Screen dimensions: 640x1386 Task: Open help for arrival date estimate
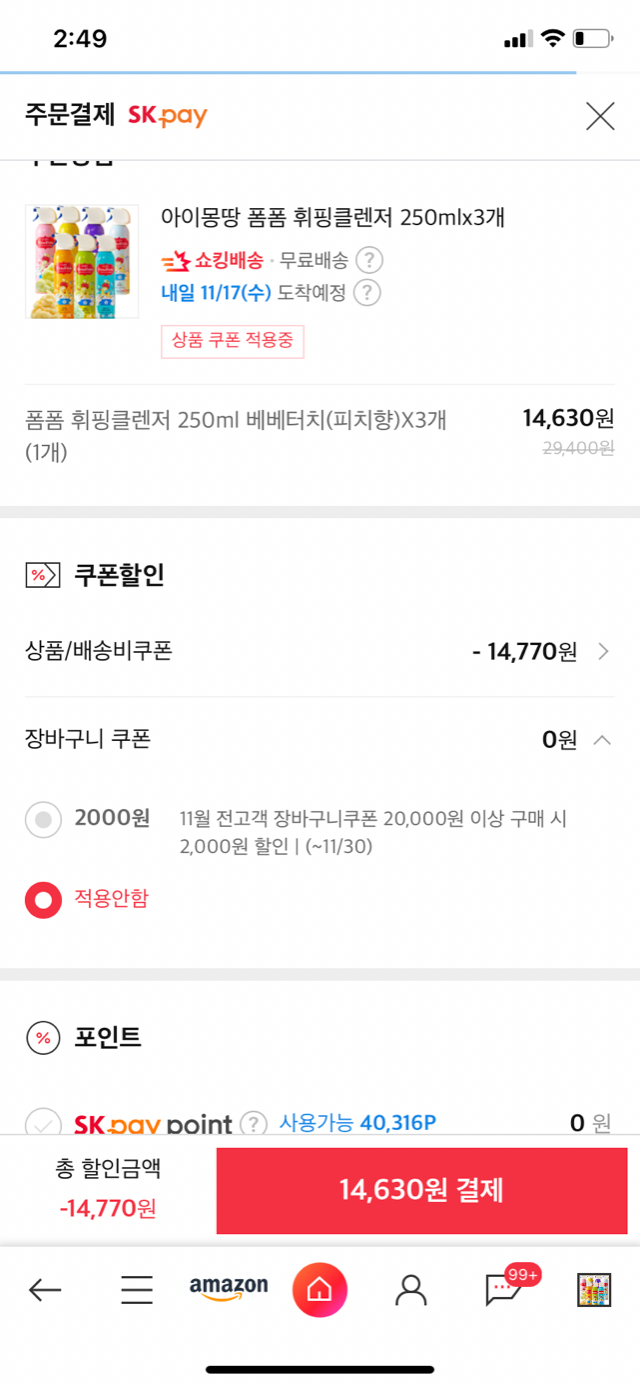pyautogui.click(x=367, y=293)
